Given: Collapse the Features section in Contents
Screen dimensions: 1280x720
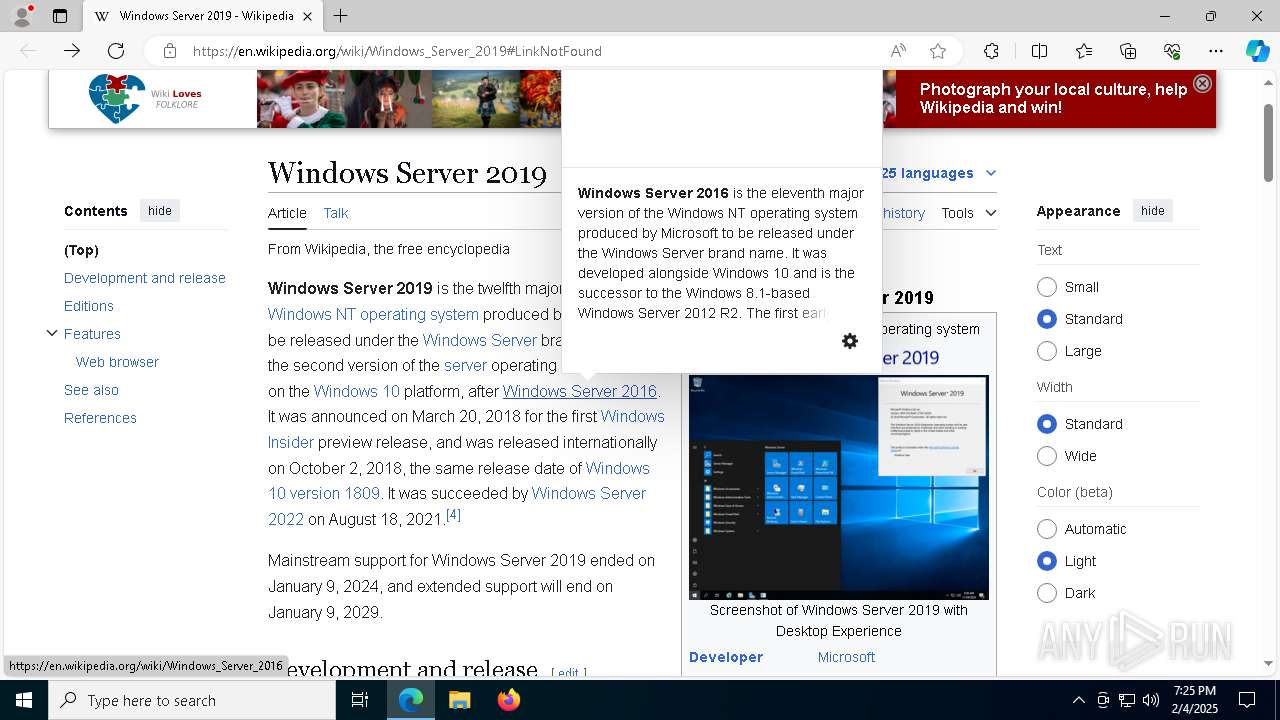Looking at the screenshot, I should pos(52,333).
